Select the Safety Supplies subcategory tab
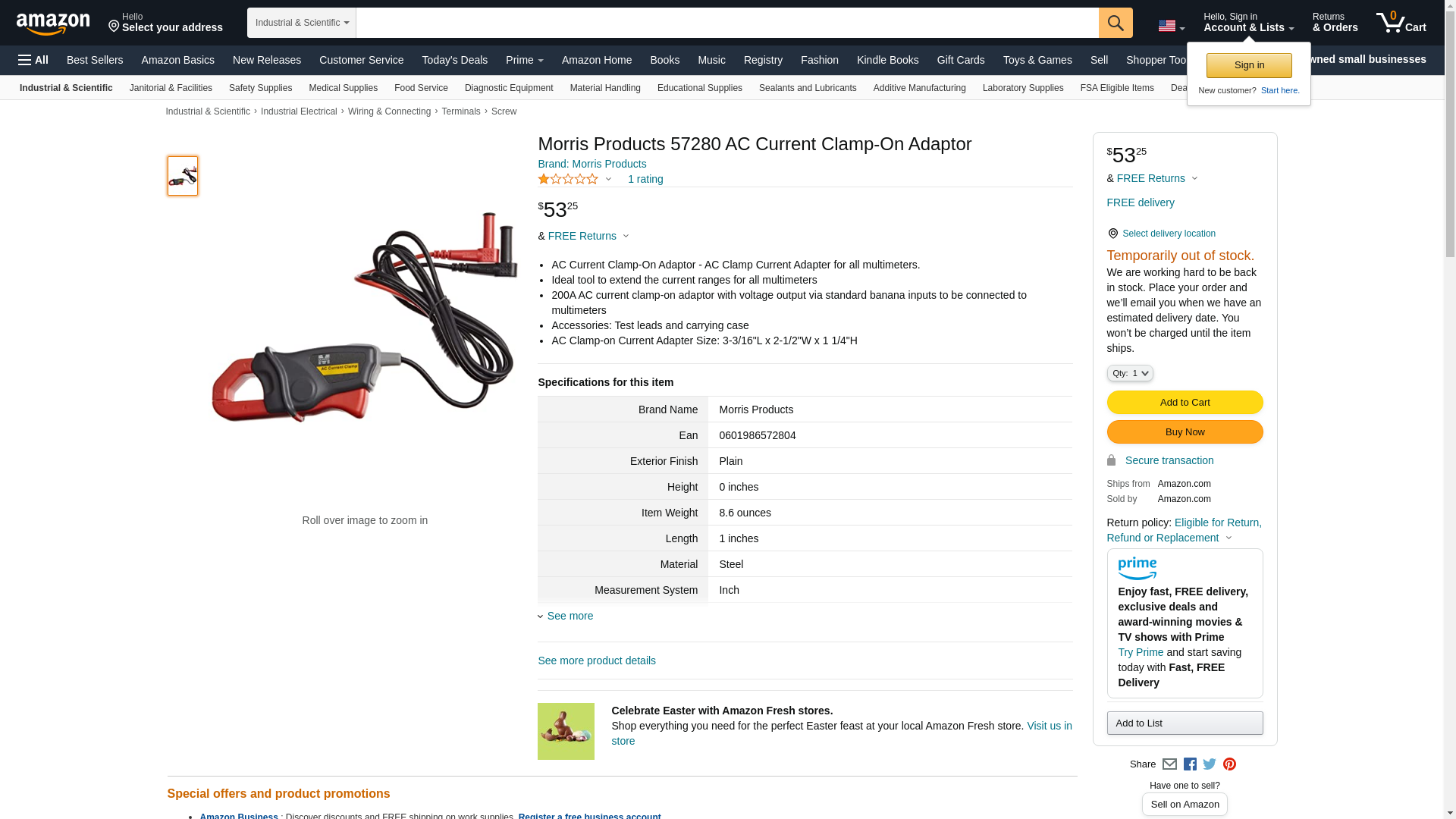The width and height of the screenshot is (1456, 819). click(260, 88)
